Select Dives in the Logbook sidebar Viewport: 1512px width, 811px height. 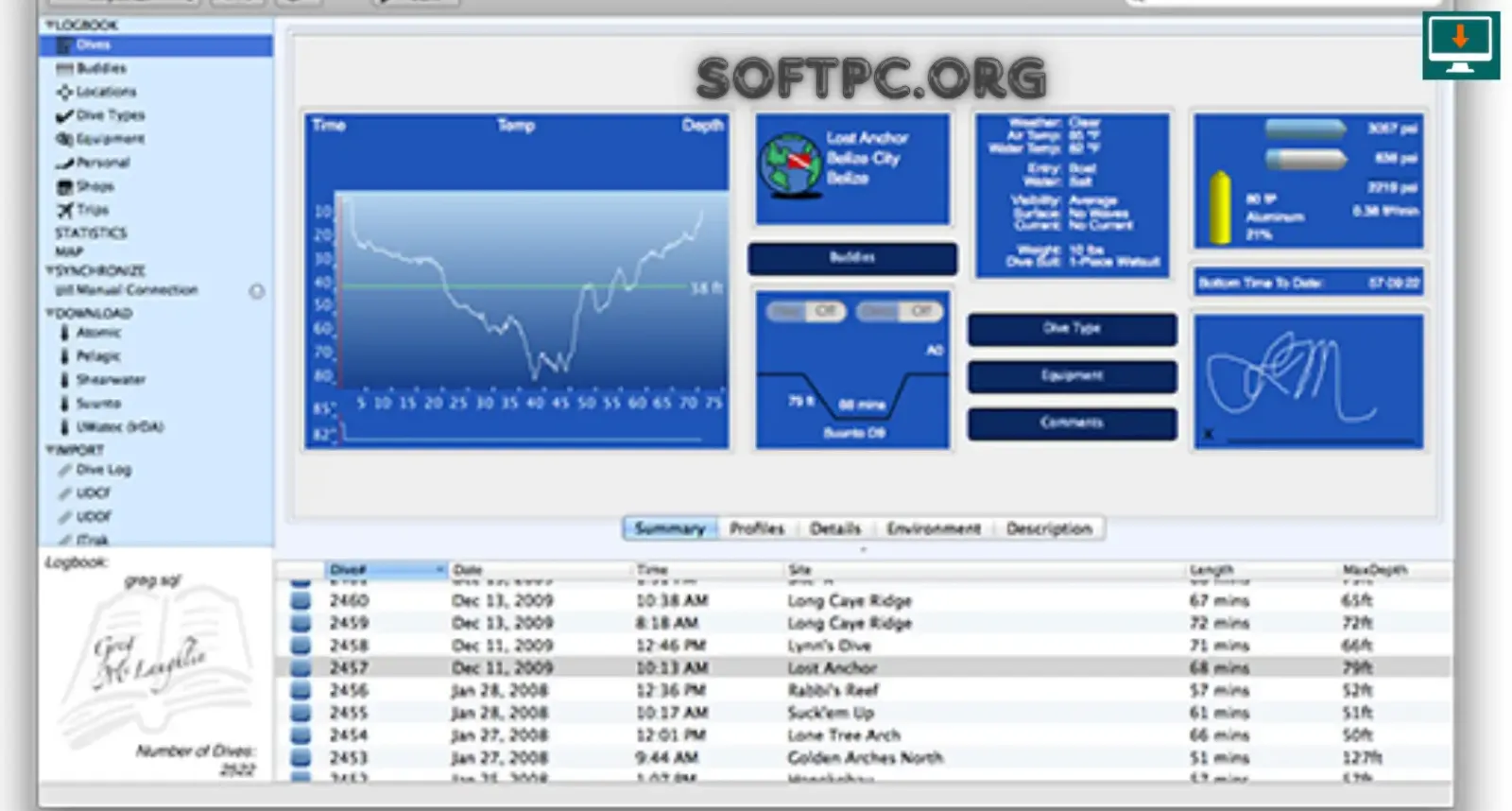point(156,45)
